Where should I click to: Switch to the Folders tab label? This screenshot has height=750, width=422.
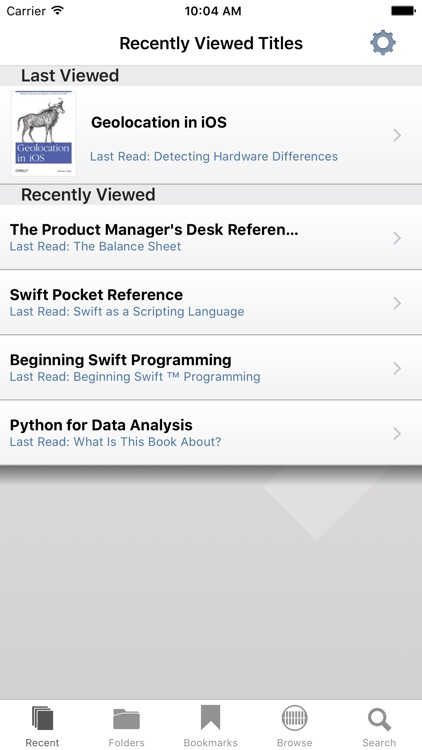pos(126,742)
